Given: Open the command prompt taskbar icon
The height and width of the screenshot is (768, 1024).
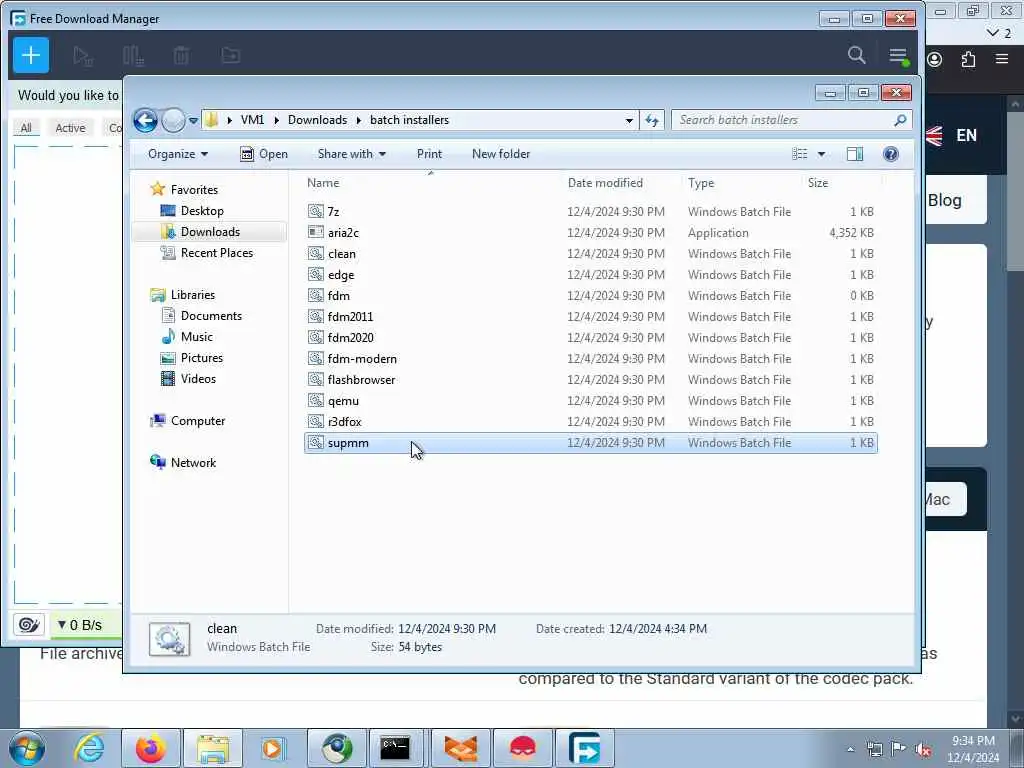Looking at the screenshot, I should (x=396, y=748).
